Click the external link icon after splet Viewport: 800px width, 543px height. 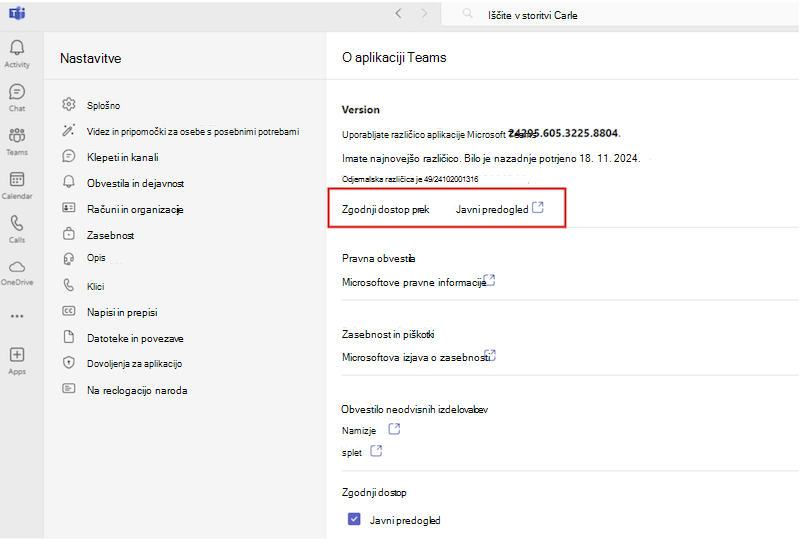[x=376, y=451]
